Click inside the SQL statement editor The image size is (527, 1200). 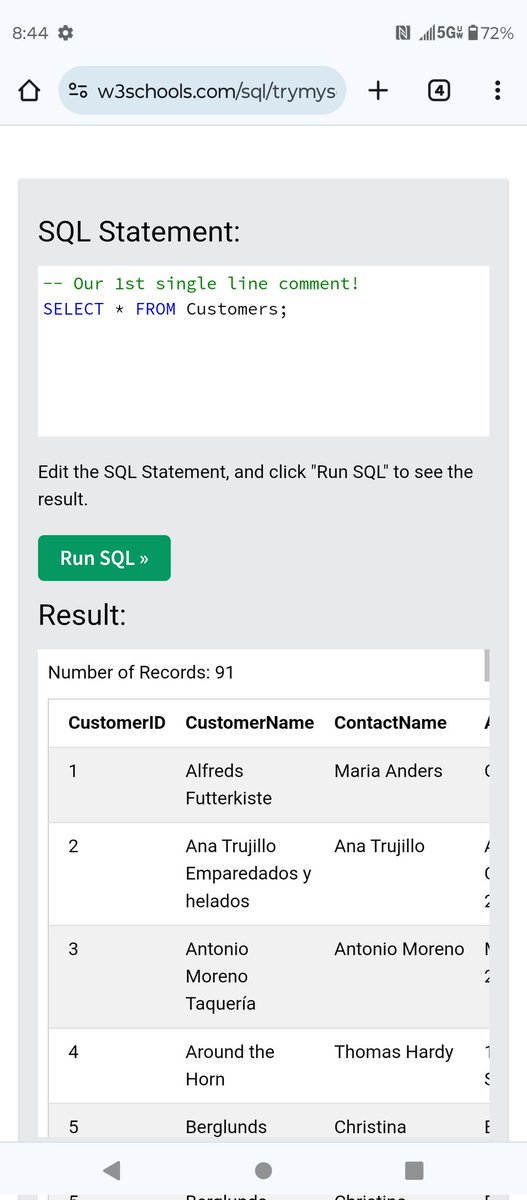[263, 351]
